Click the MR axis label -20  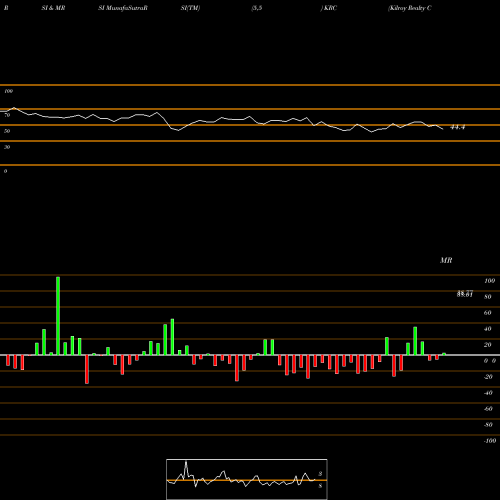pyautogui.click(x=488, y=377)
